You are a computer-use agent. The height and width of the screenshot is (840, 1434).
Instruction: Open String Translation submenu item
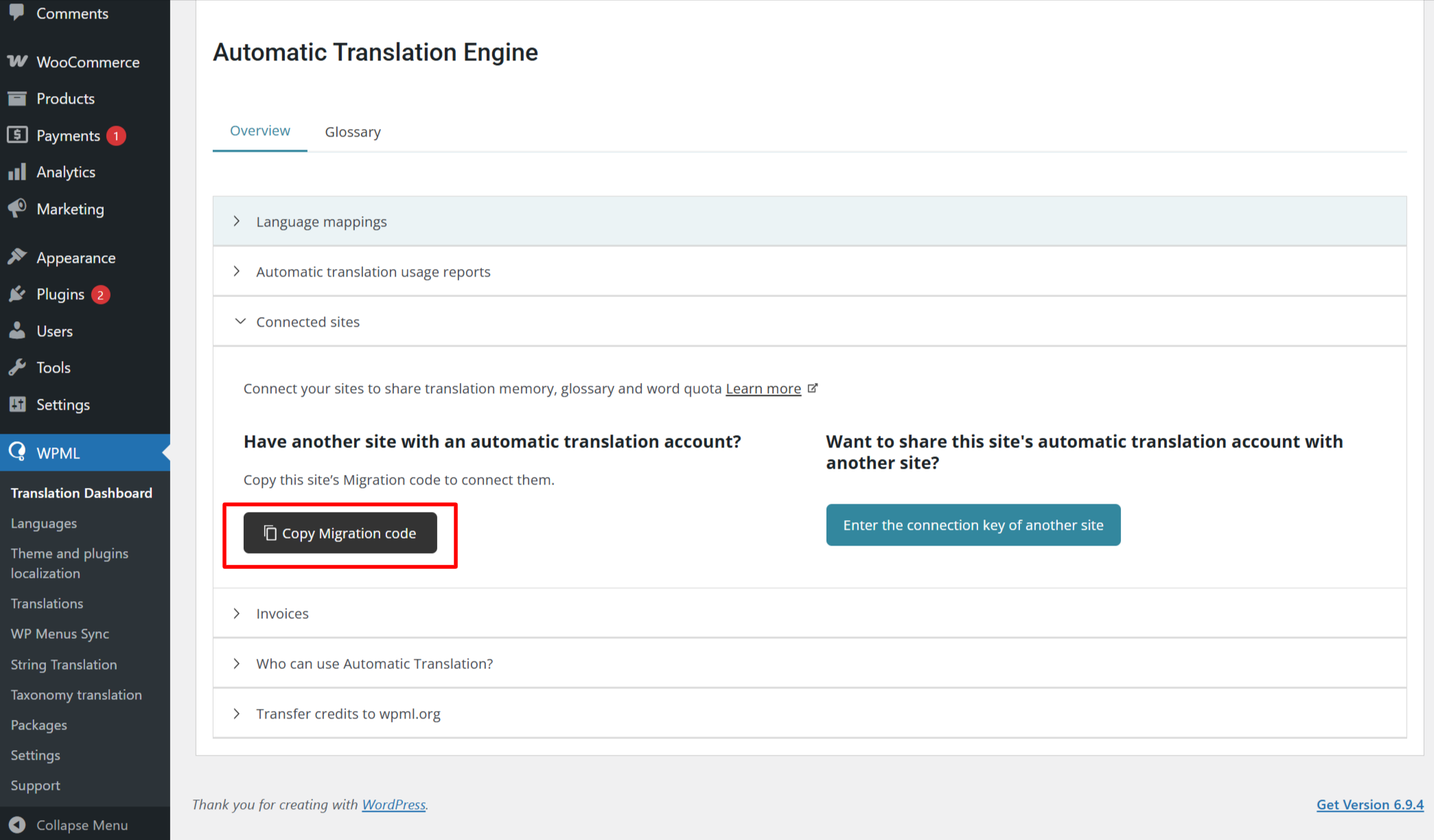click(x=64, y=664)
